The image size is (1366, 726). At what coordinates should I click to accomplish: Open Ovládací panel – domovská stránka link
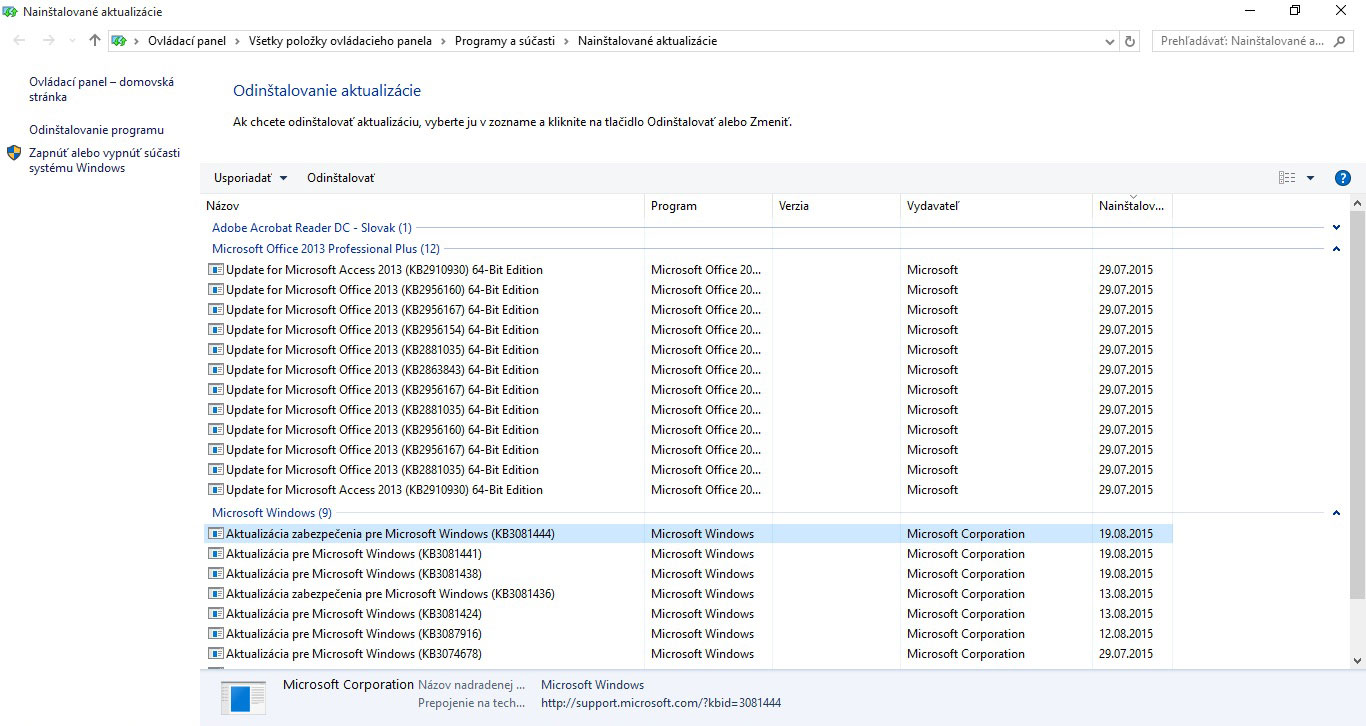coord(101,90)
